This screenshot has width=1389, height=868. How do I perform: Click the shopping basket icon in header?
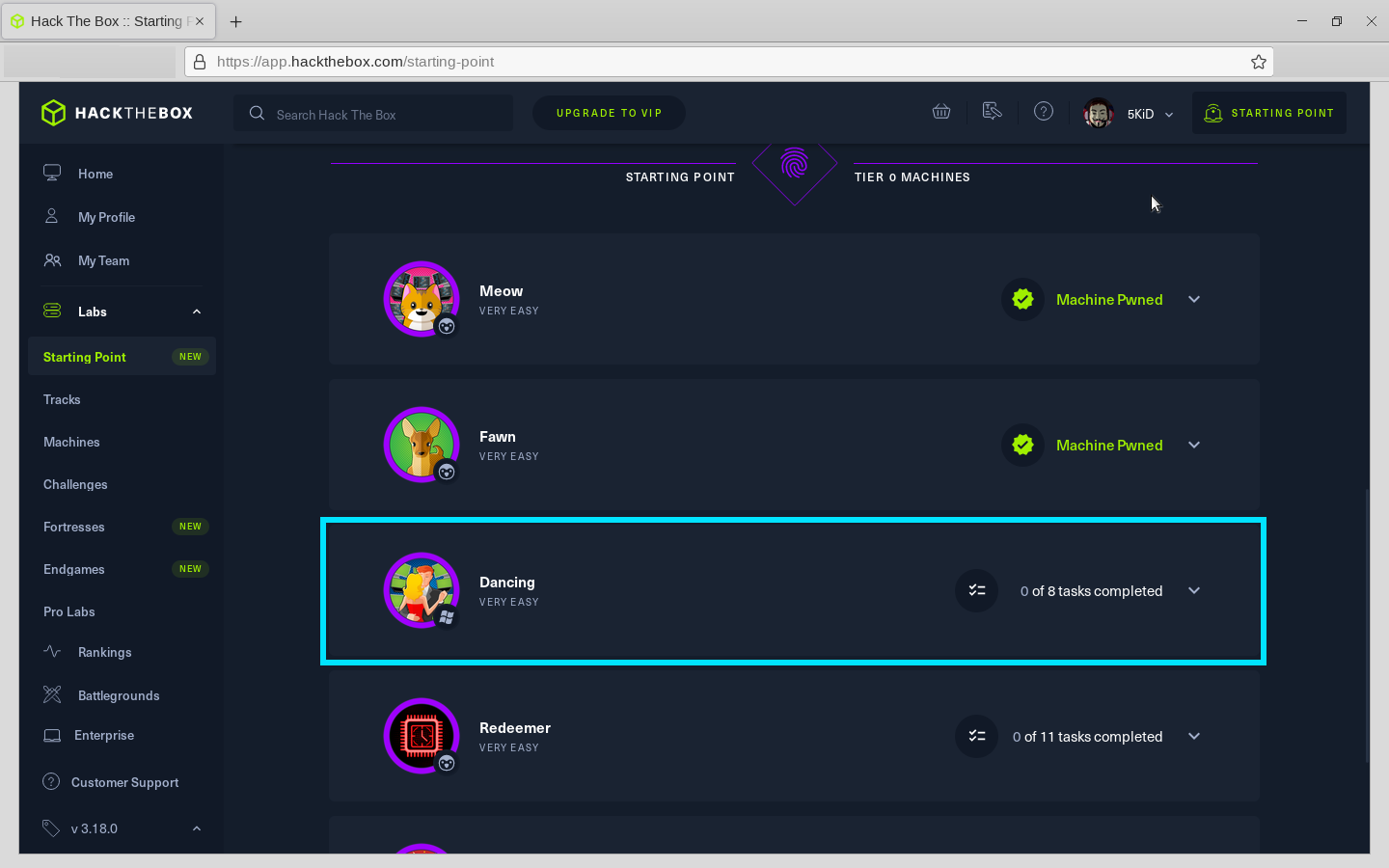tap(941, 112)
